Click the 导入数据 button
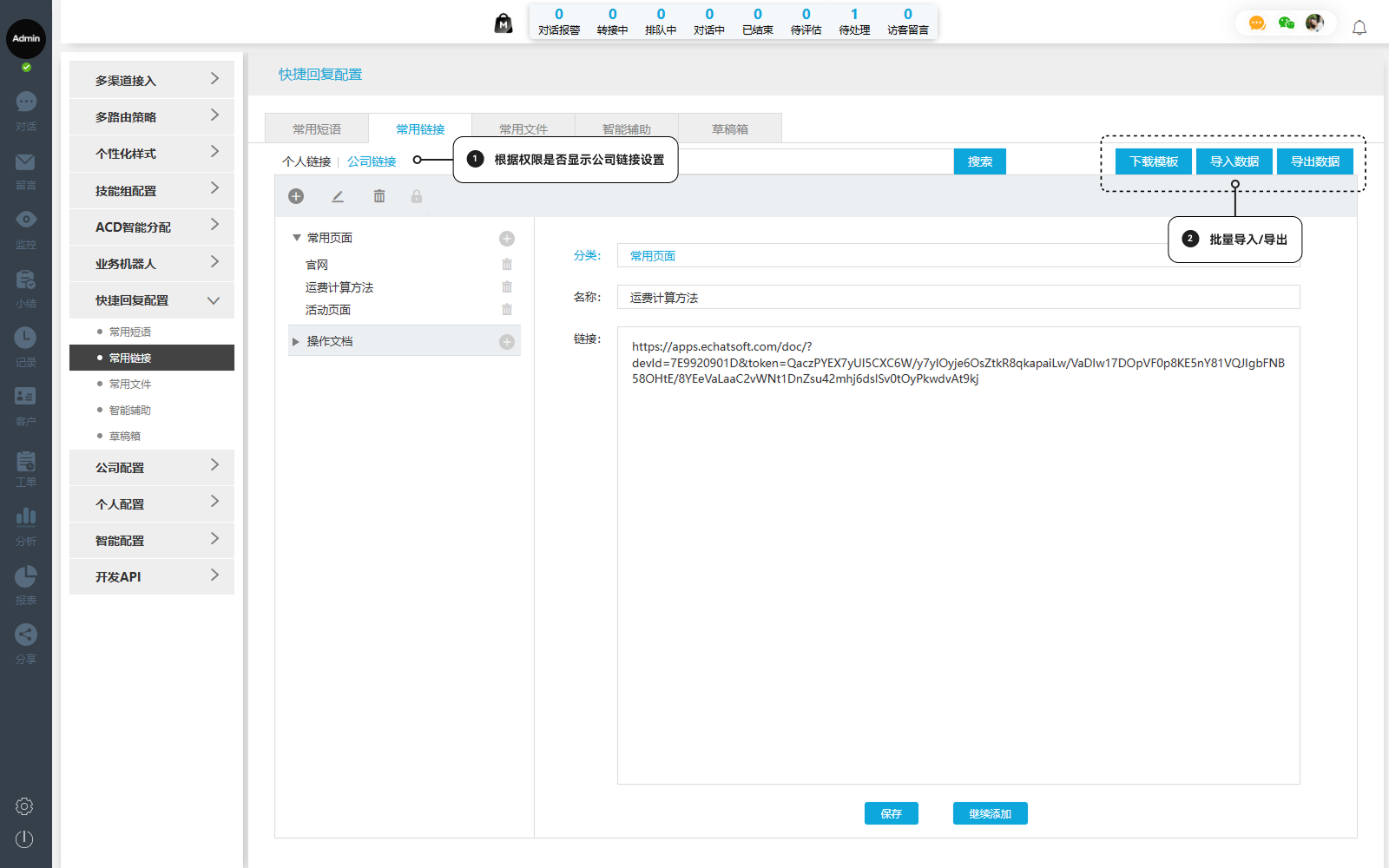 click(1234, 161)
